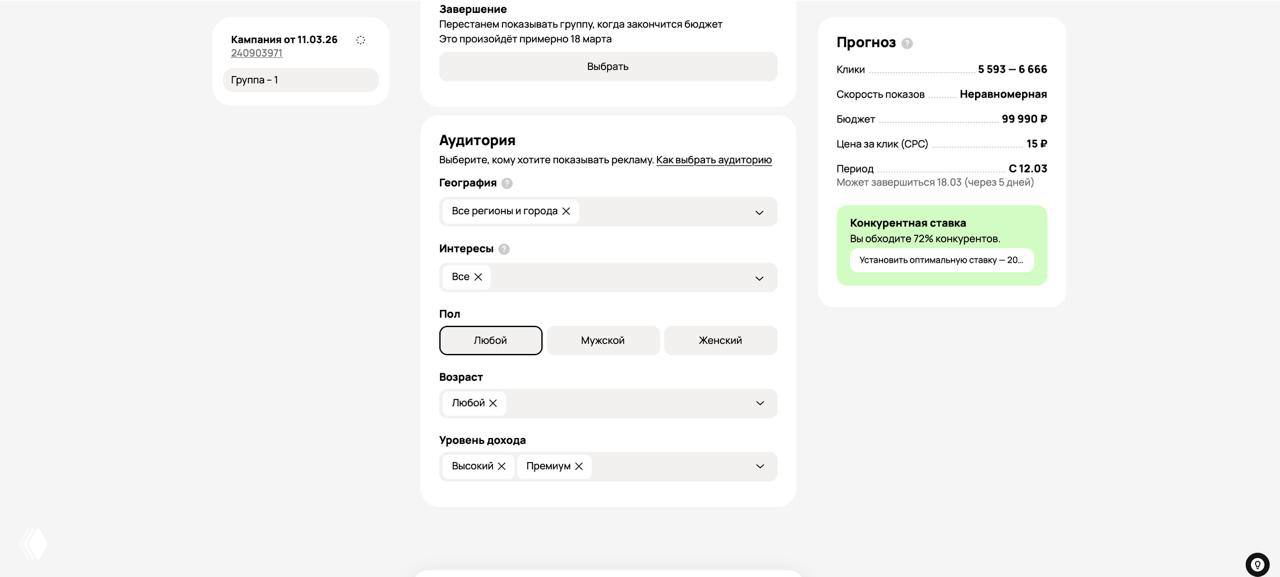Viewport: 1280px width, 577px height.
Task: Remove the Все chip from Интересы
Action: [x=478, y=277]
